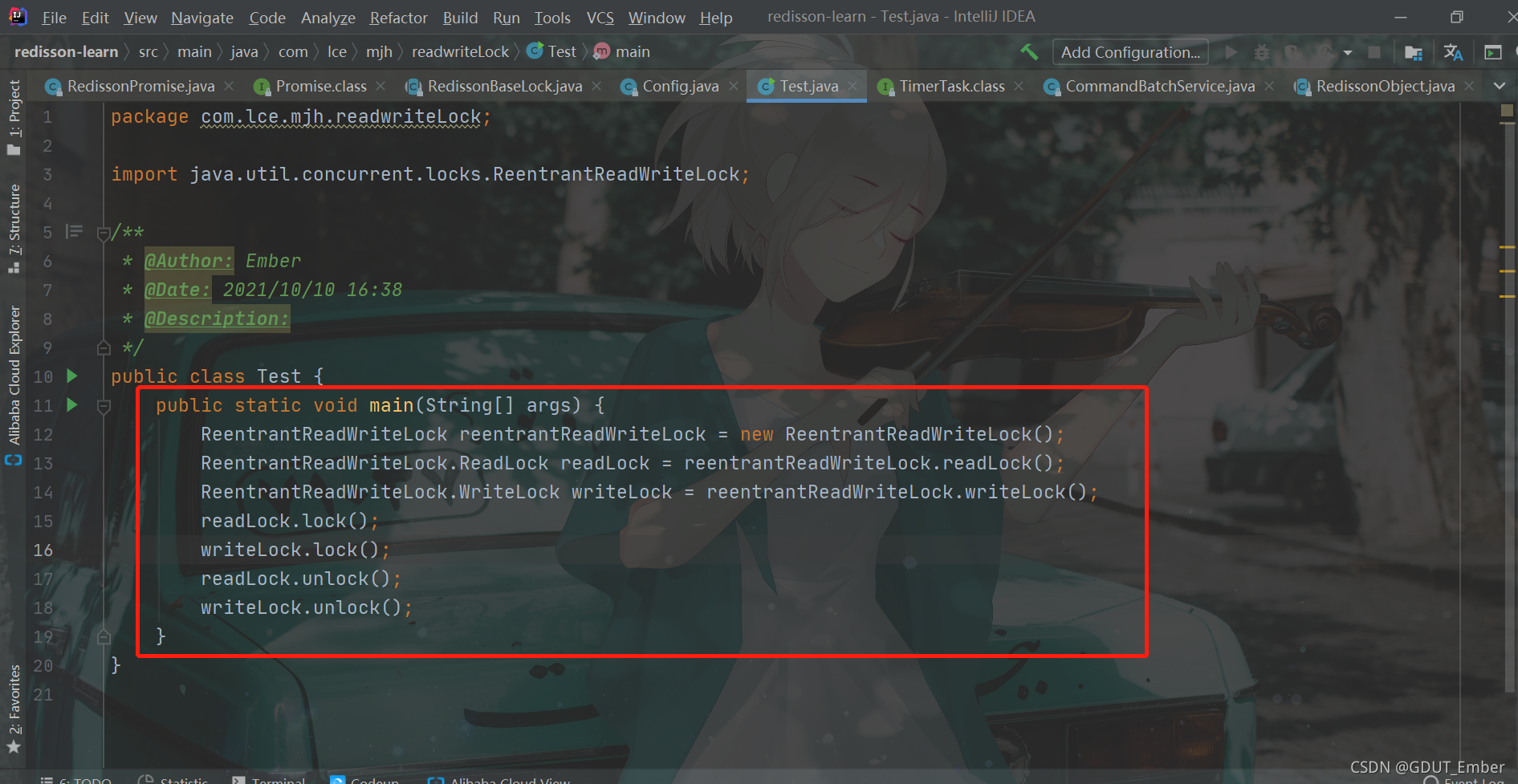Close the TimerTask.class tab
The height and width of the screenshot is (784, 1518).
click(x=1019, y=86)
